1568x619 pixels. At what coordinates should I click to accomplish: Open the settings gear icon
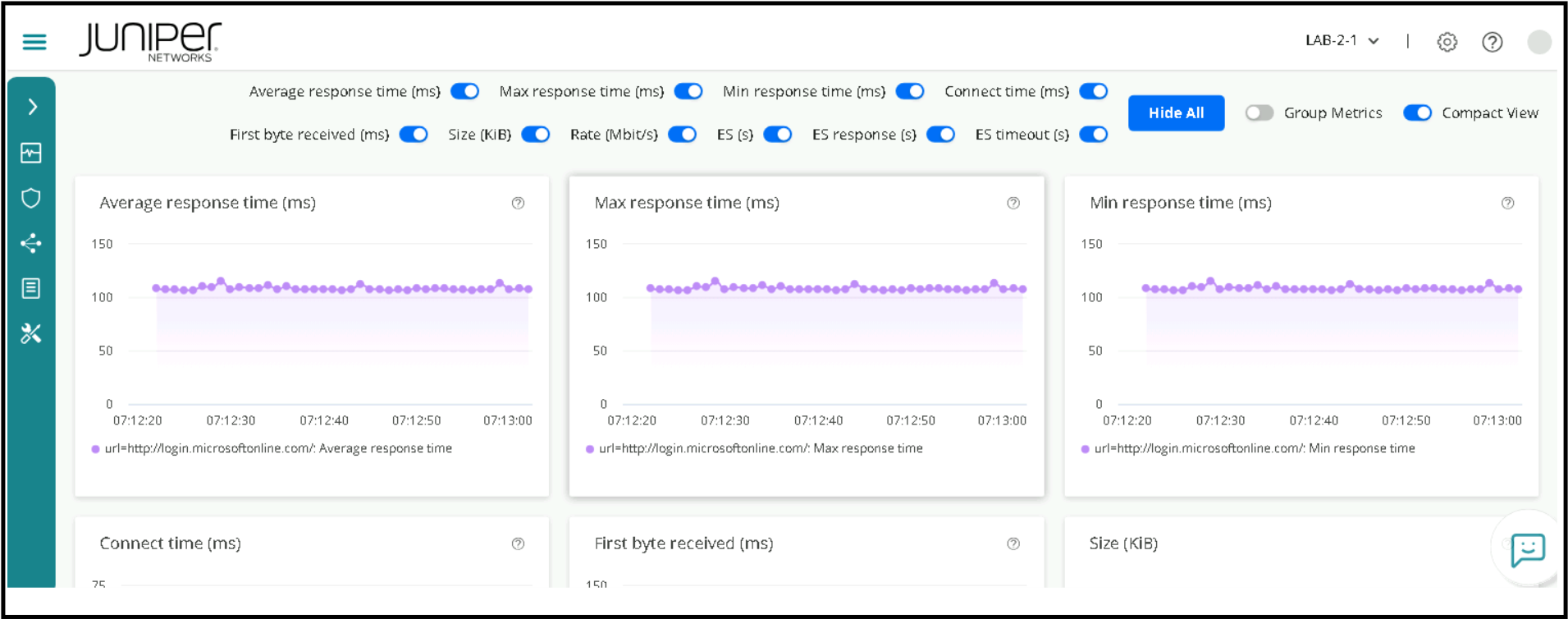pyautogui.click(x=1447, y=42)
